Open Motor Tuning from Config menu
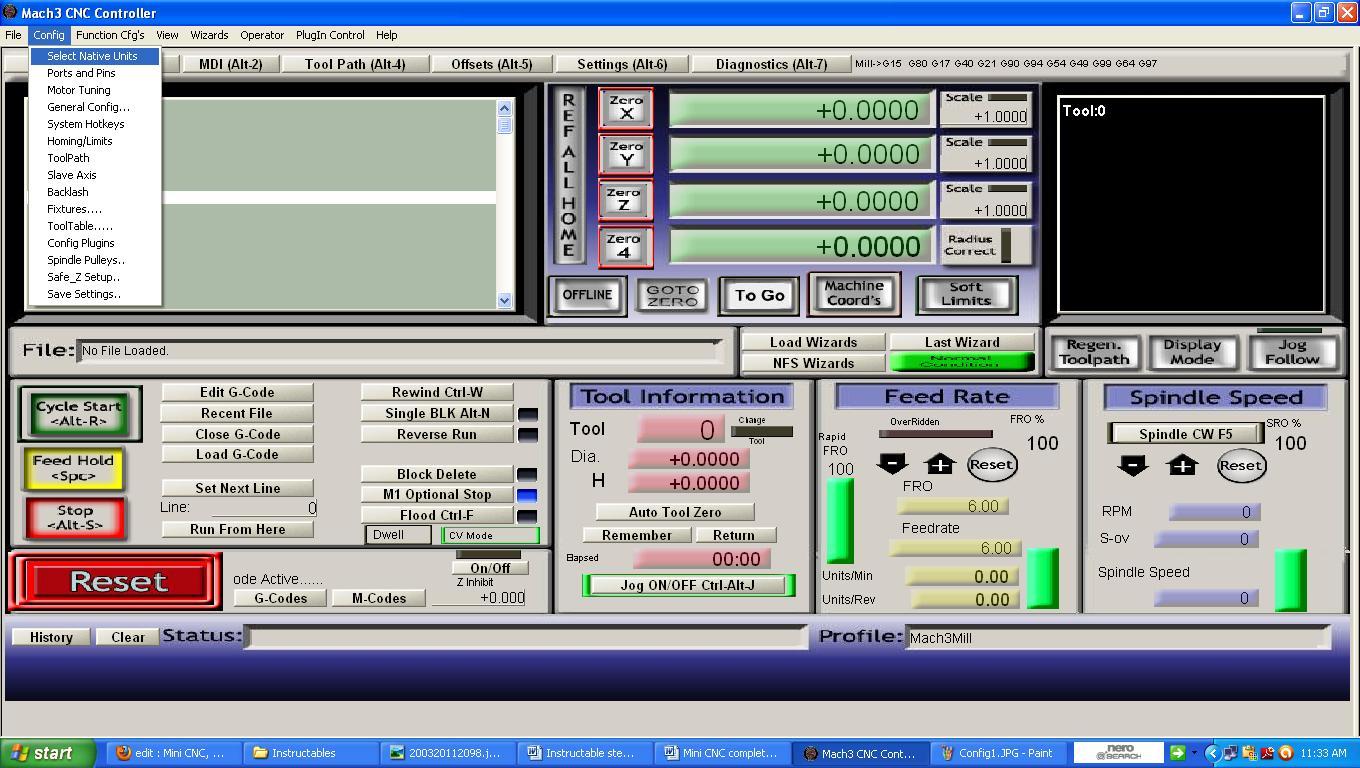This screenshot has height=768, width=1360. click(95, 90)
